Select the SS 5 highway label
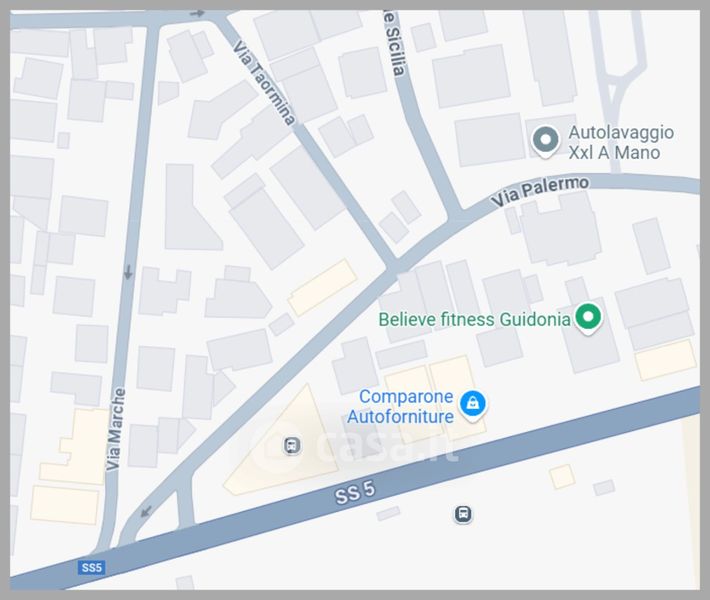 (355, 493)
